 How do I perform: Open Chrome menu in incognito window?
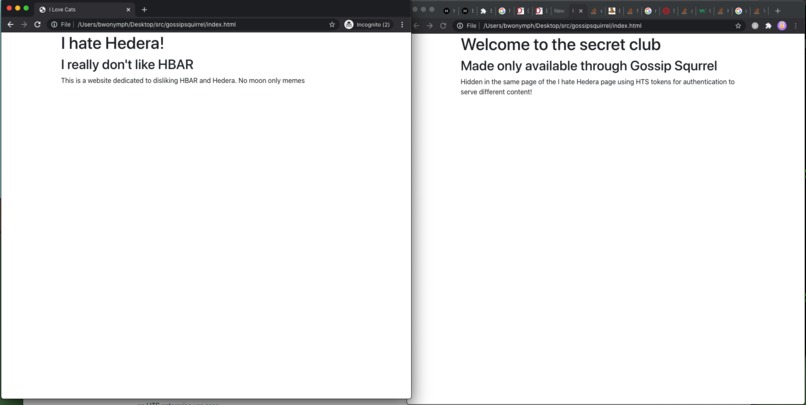402,24
